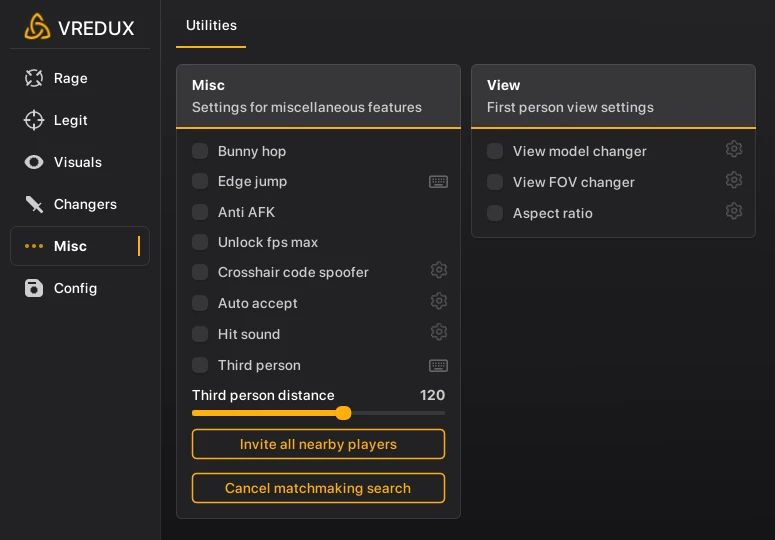Click the Third person keybind keyboard icon

pos(438,366)
